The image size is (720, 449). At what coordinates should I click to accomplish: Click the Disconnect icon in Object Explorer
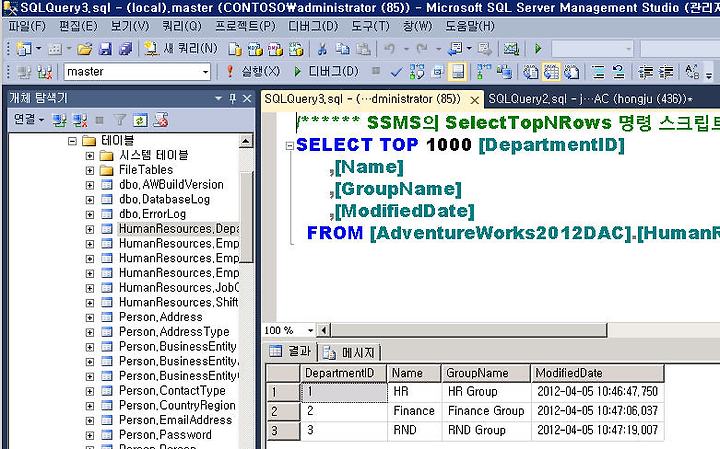[79, 120]
